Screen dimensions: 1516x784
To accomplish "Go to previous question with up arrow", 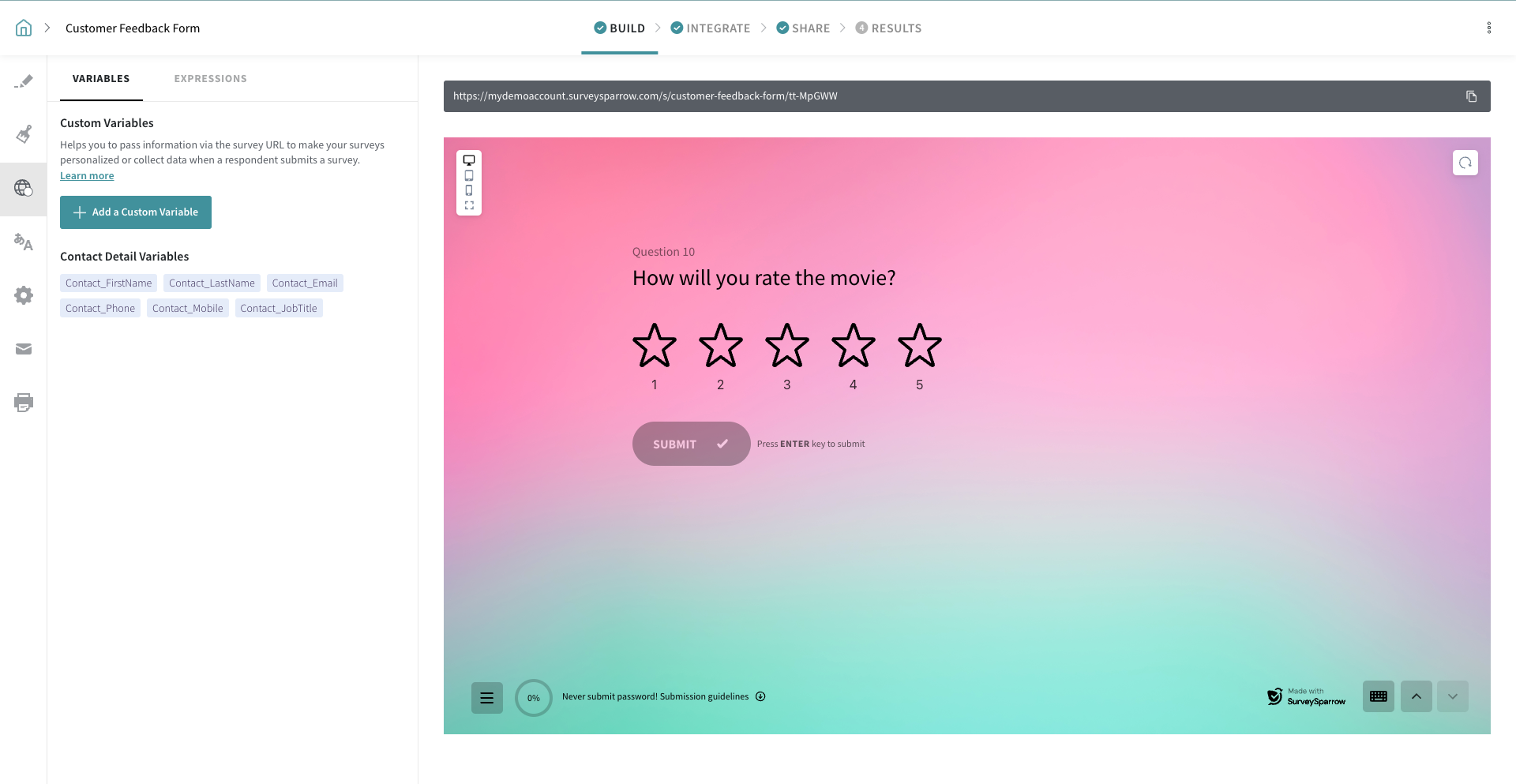I will click(x=1416, y=696).
